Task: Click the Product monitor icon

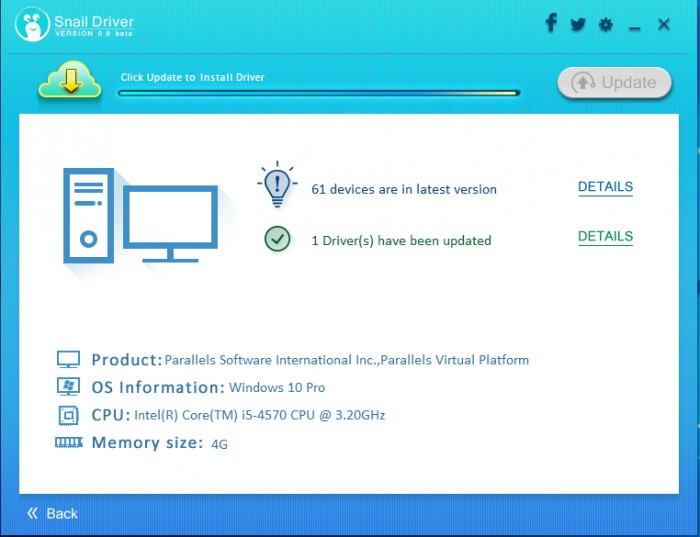Action: (68, 359)
